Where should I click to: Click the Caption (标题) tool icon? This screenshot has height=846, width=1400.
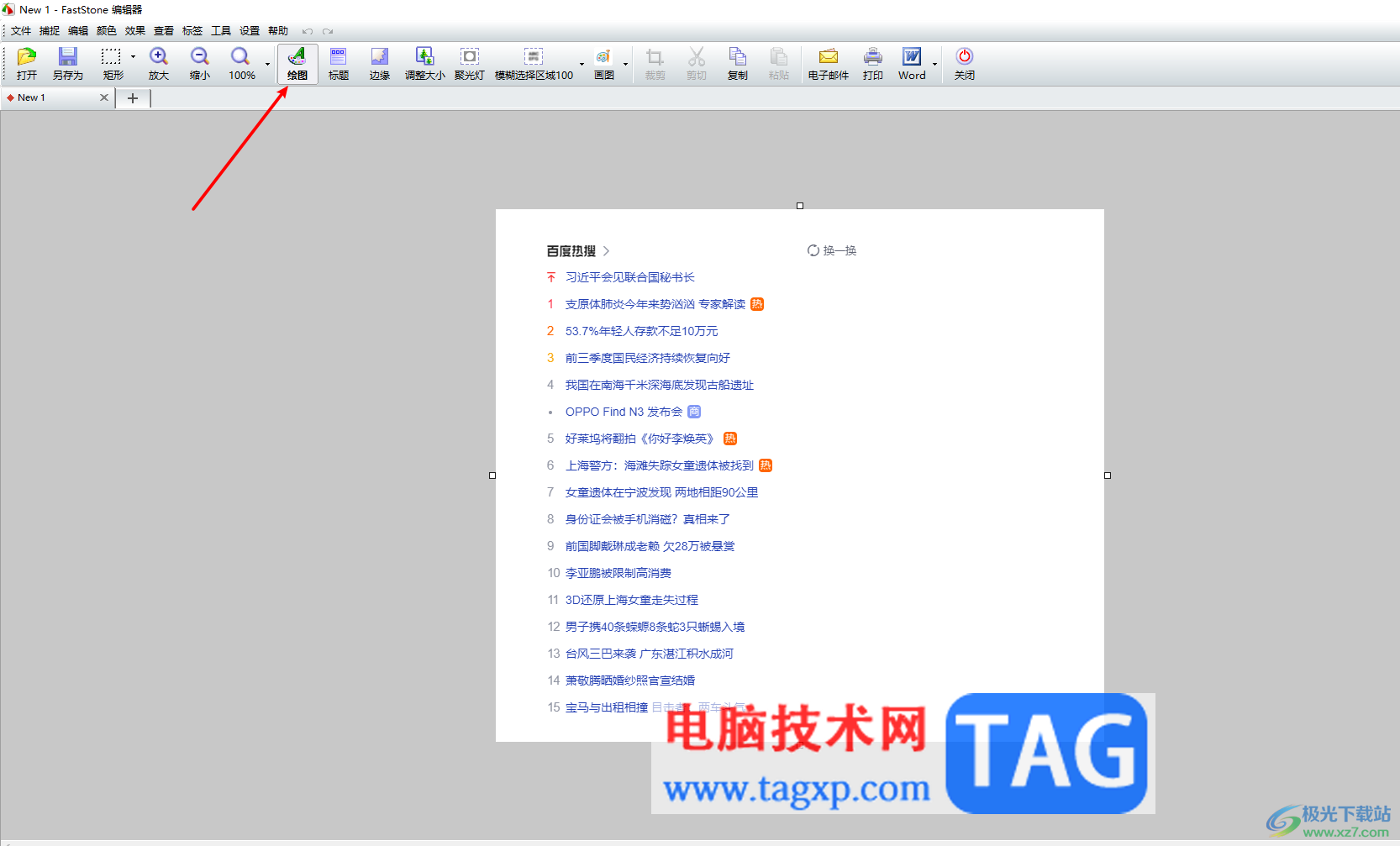pos(338,56)
